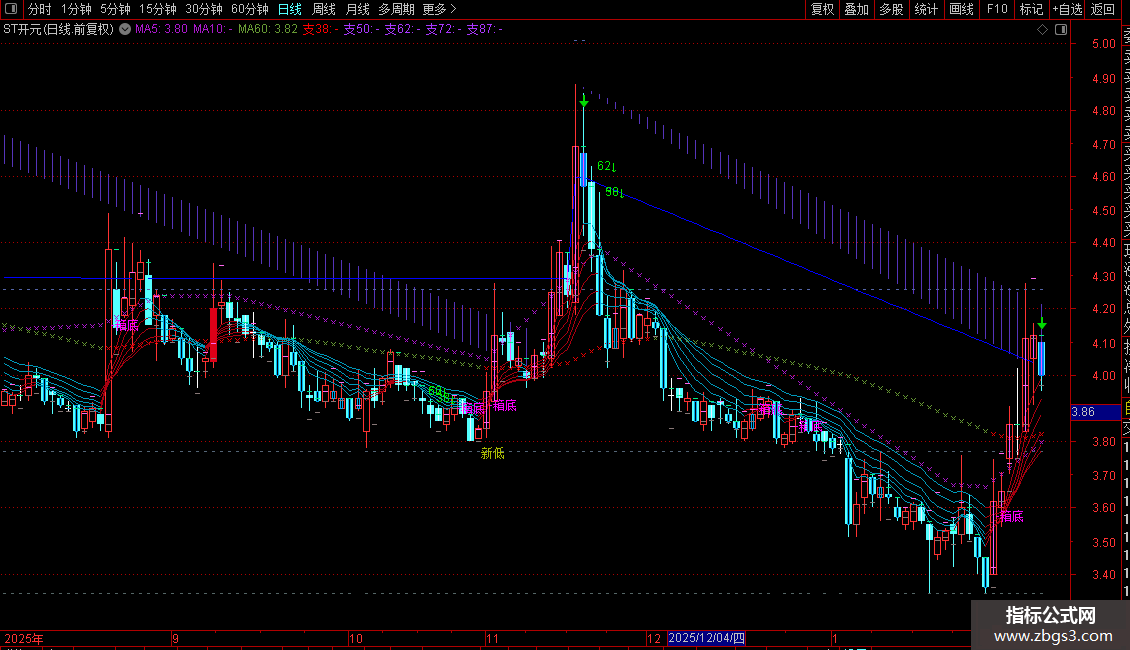
Task: Click the MA60: 3.82 indicator label
Action: [x=267, y=30]
